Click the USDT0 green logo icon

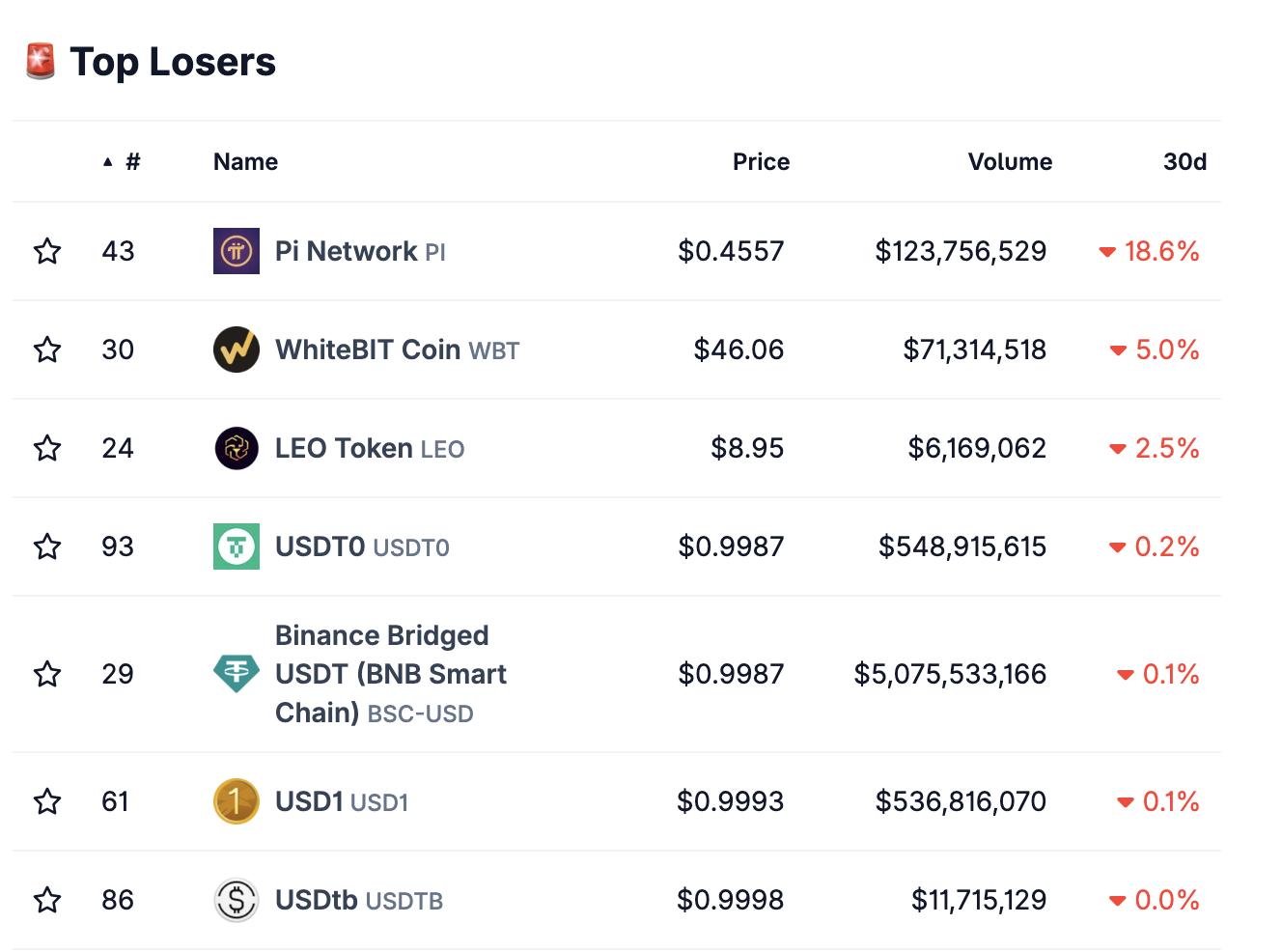(x=237, y=546)
